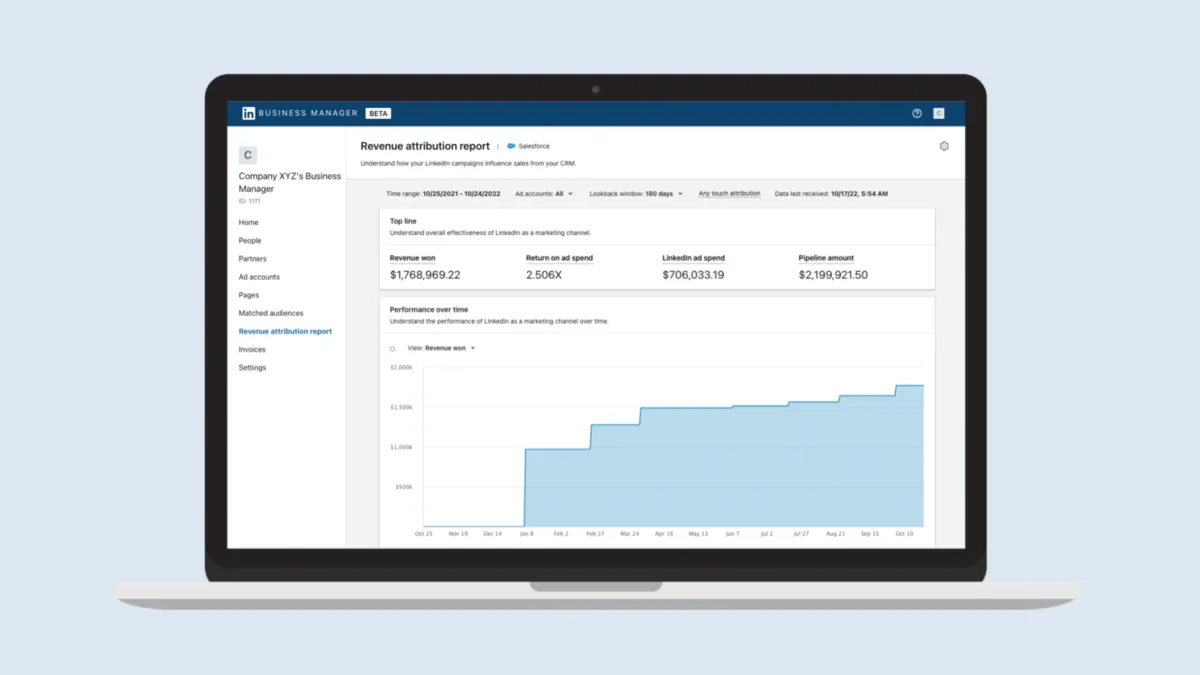Open the Help question mark icon

click(x=916, y=113)
